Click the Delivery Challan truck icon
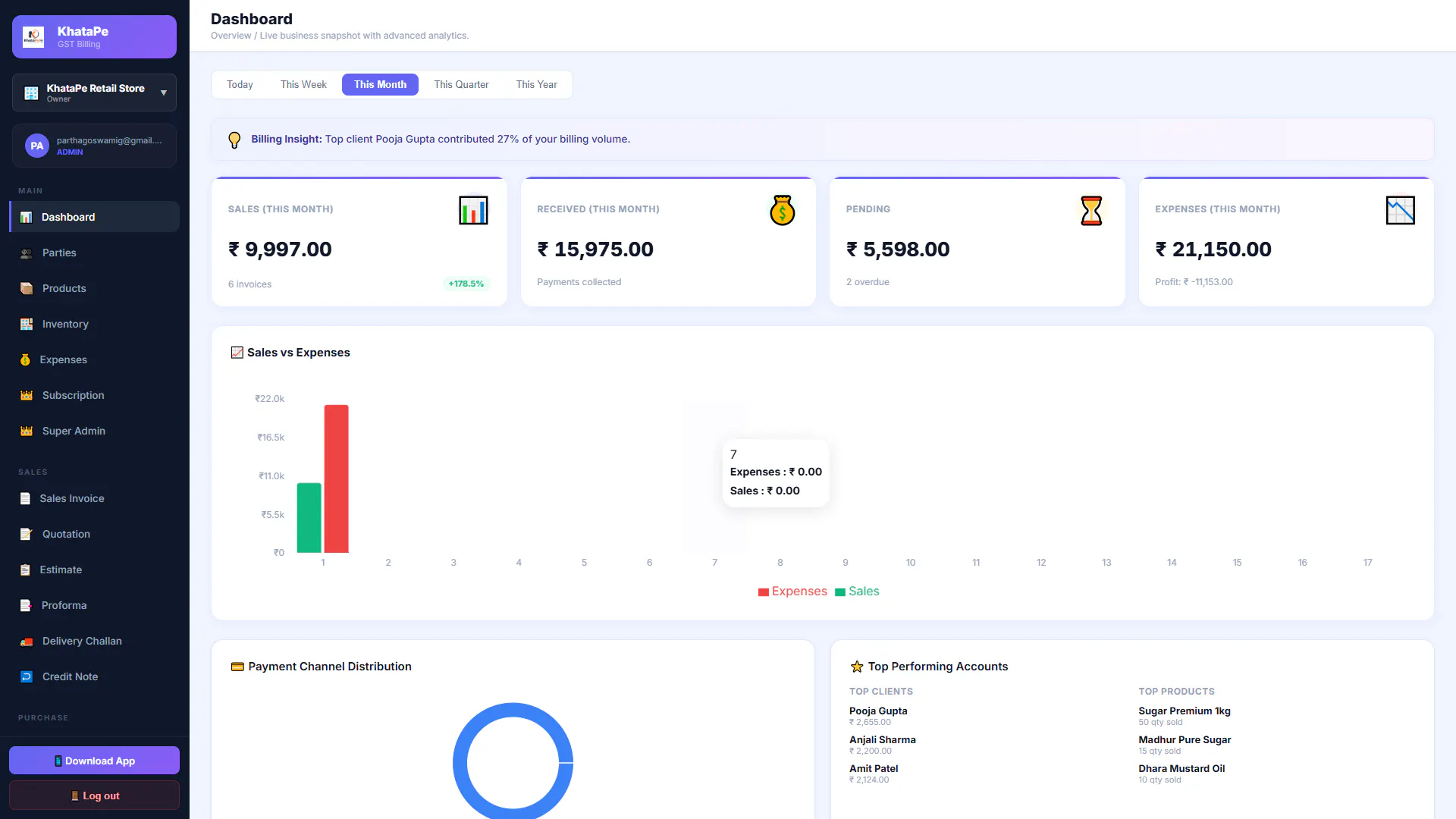The image size is (1456, 819). click(27, 641)
